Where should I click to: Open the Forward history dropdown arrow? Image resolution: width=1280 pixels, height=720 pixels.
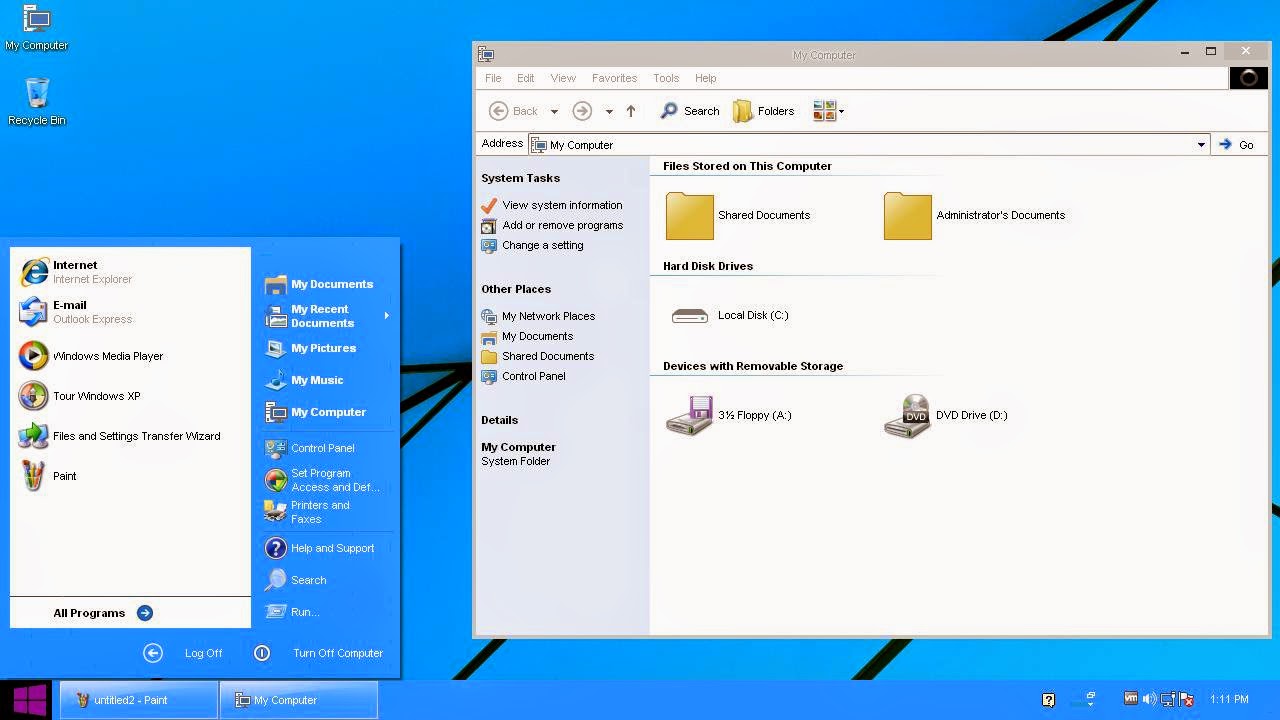pos(609,111)
